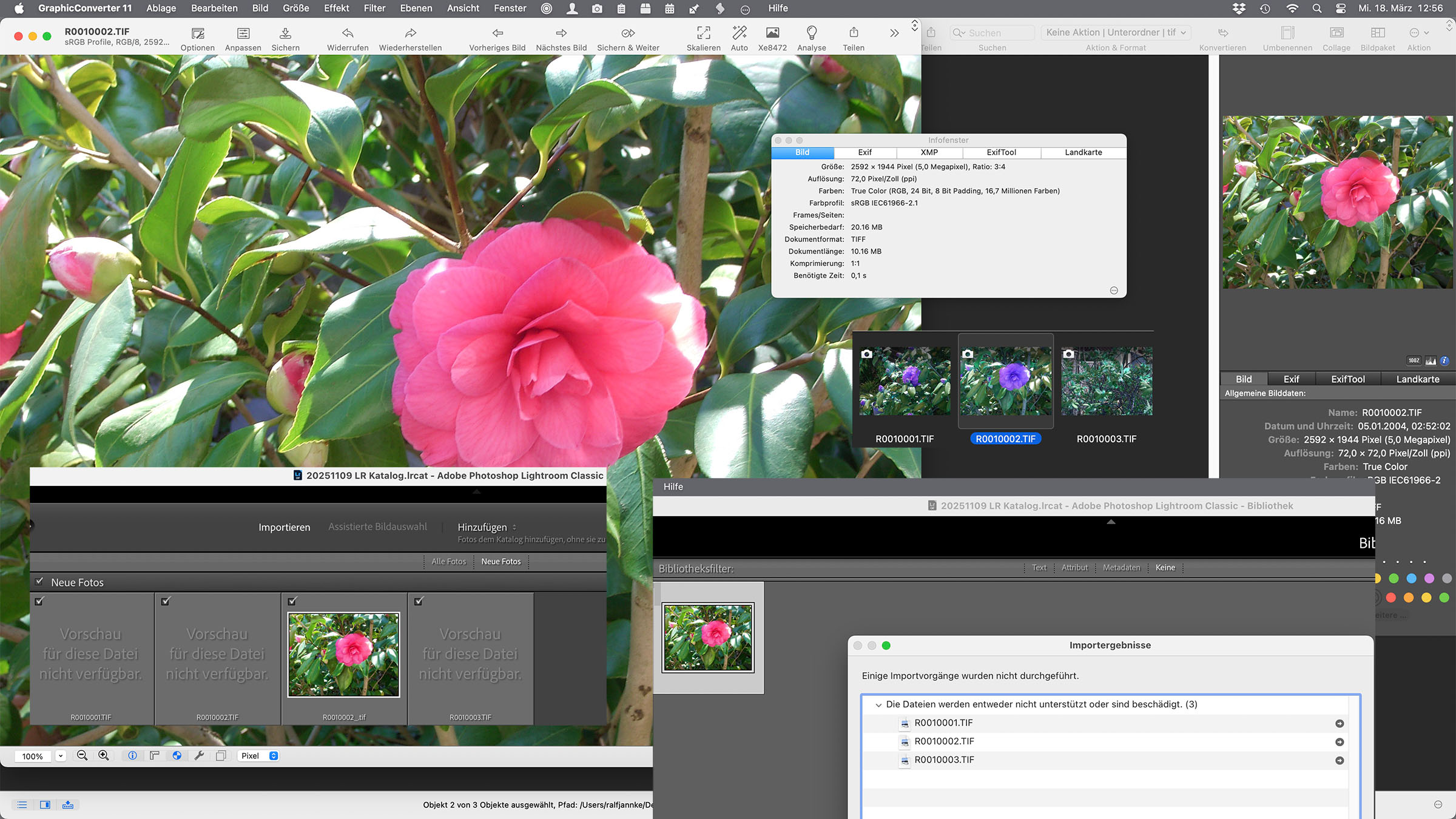Uncheck the R0010003.TIF import thumbnail checkbox
The image size is (1456, 819).
(419, 601)
